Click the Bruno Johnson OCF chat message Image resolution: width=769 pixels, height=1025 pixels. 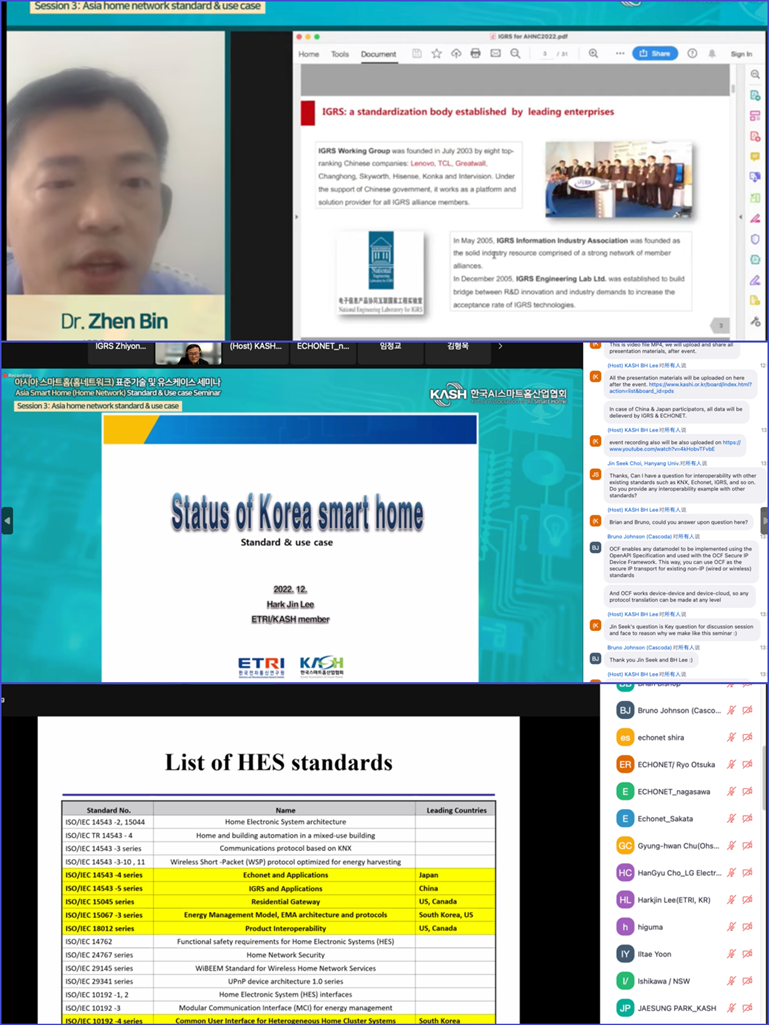(x=682, y=562)
